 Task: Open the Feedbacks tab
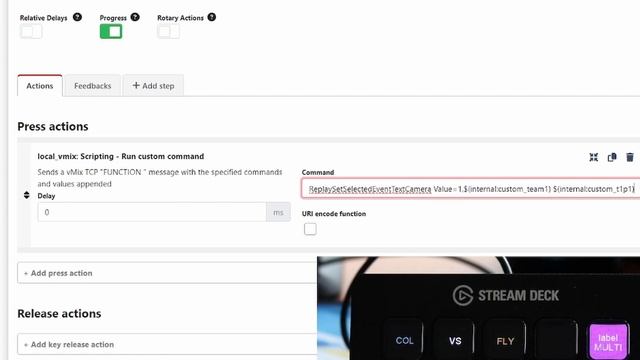[93, 86]
